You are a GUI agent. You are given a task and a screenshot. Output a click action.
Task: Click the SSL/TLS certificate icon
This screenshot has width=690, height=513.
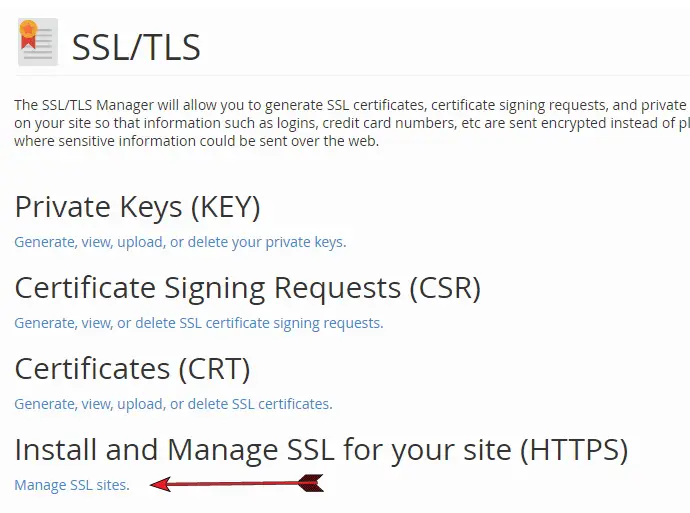[x=38, y=42]
